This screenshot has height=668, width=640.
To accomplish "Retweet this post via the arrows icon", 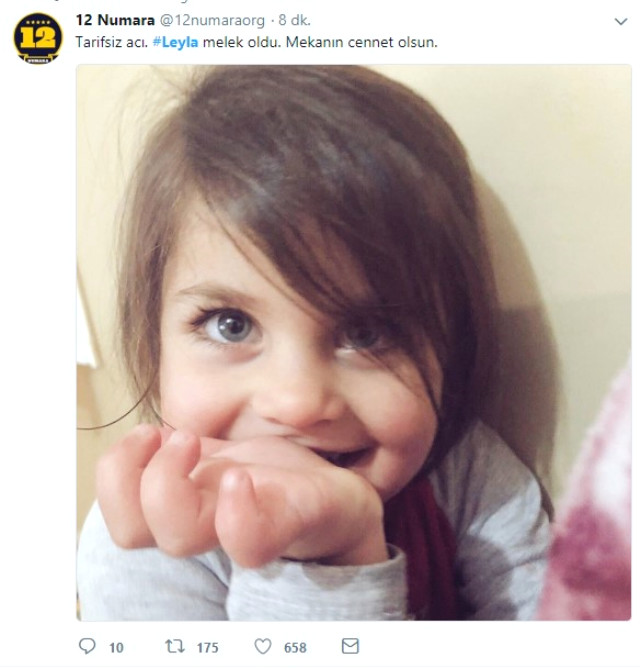I will pos(174,646).
